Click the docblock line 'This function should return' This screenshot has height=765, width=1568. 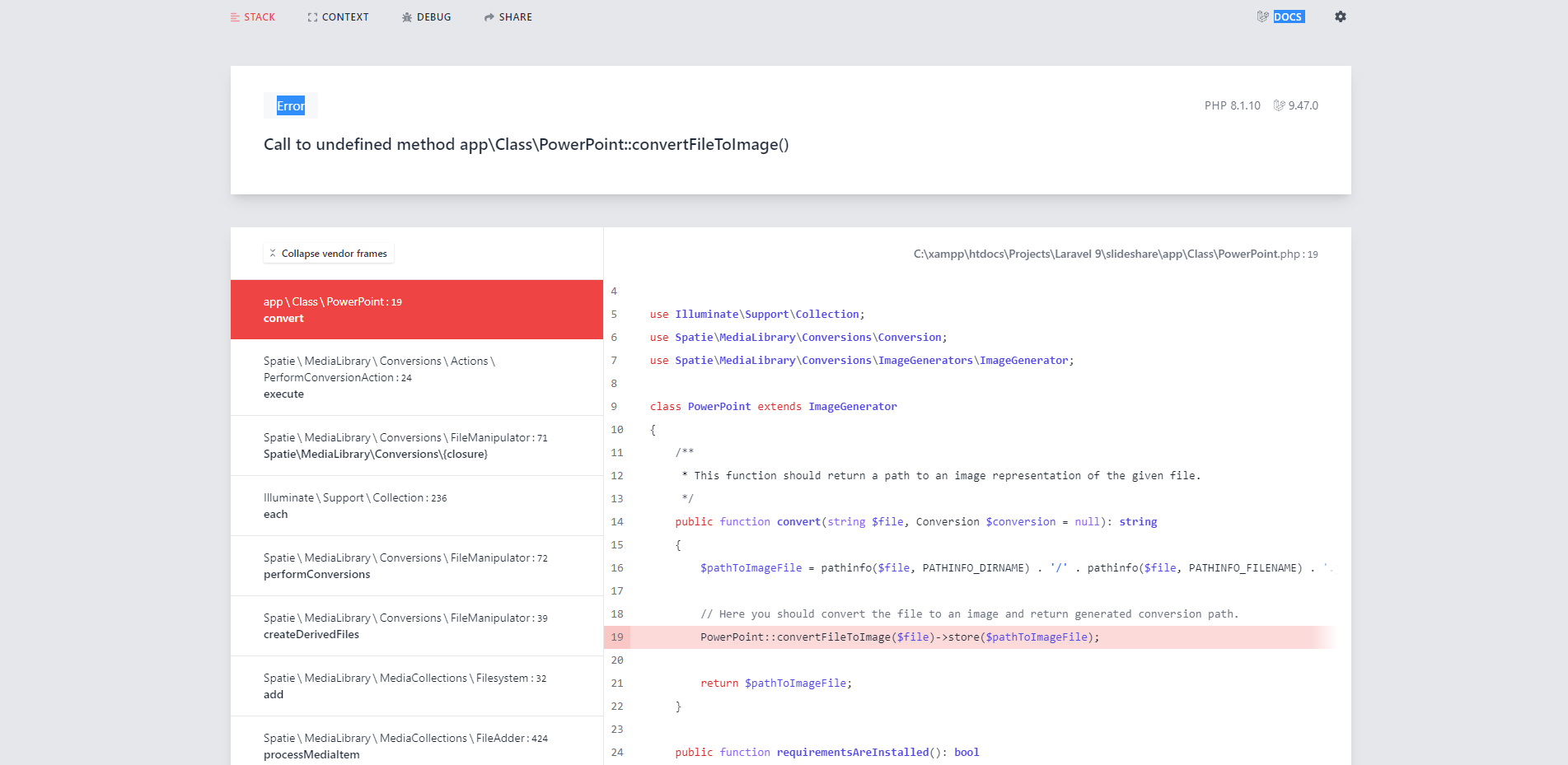(x=941, y=476)
